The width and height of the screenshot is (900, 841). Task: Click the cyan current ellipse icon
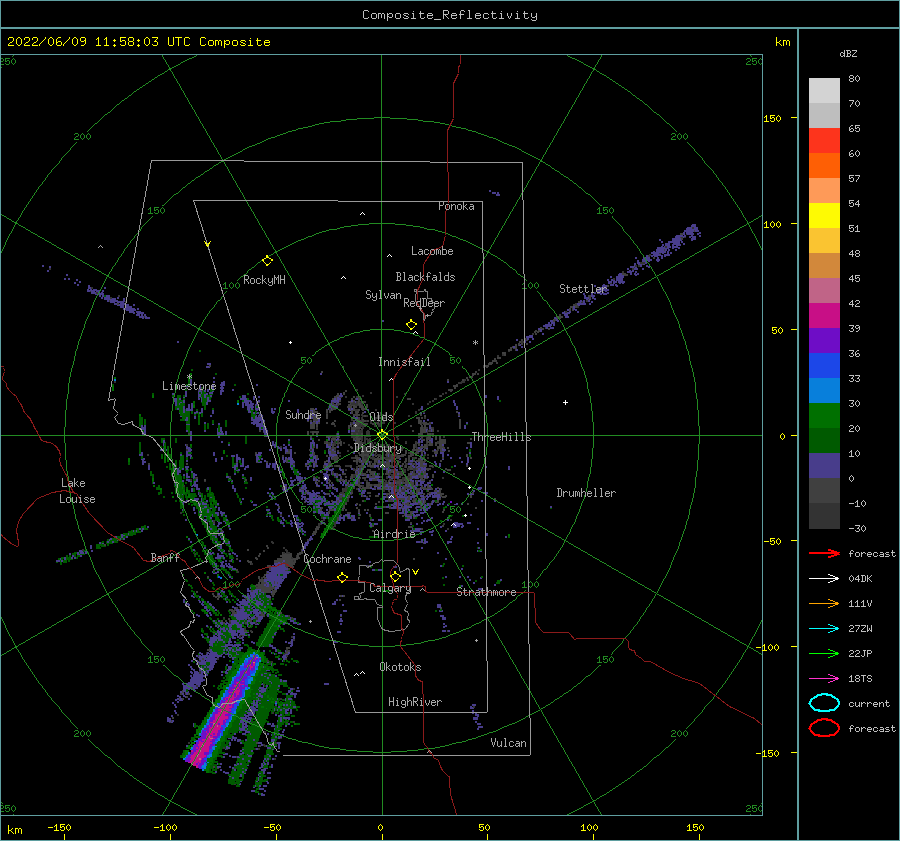[824, 703]
